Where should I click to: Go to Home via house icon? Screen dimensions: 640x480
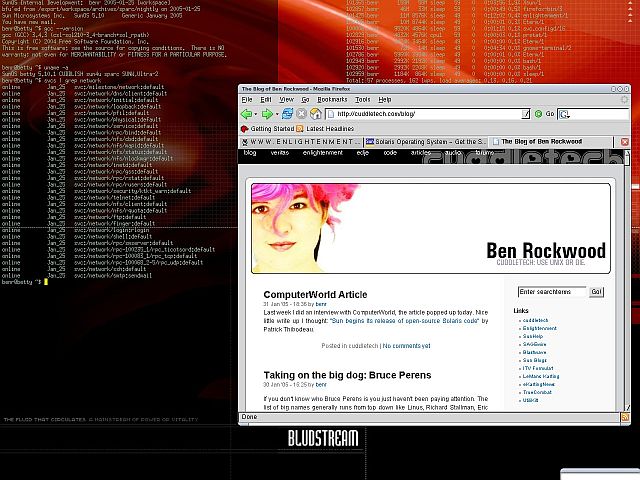point(316,114)
